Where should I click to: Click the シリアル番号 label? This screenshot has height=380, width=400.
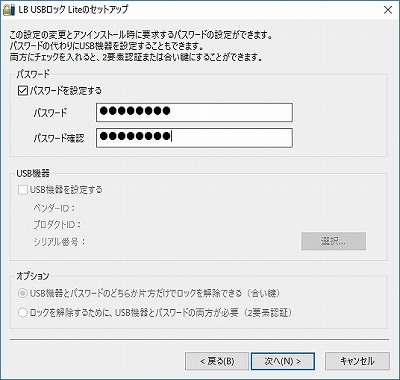point(59,241)
